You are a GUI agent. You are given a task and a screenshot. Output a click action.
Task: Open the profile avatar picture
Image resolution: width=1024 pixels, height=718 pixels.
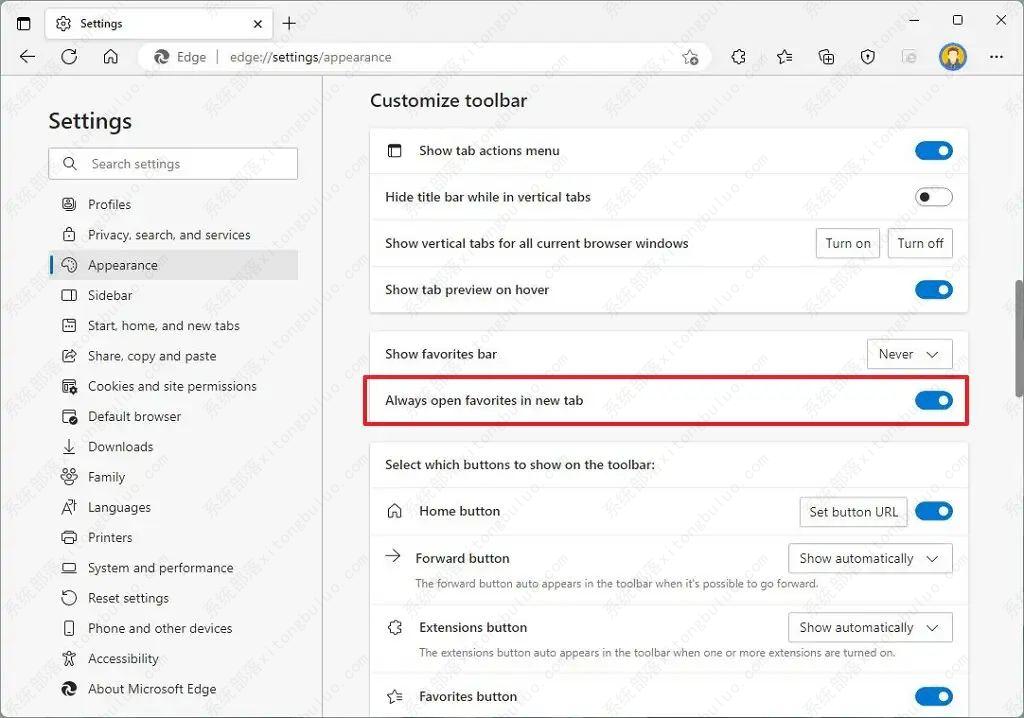tap(953, 57)
